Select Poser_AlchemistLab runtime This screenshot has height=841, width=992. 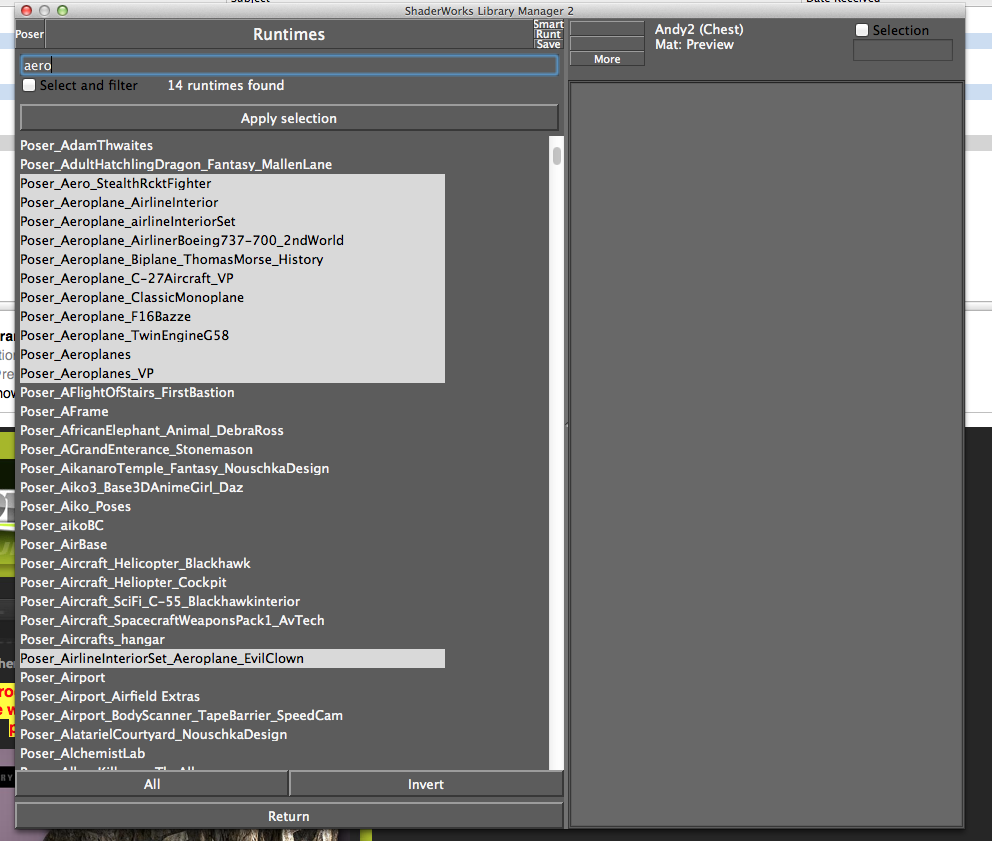tap(232, 753)
